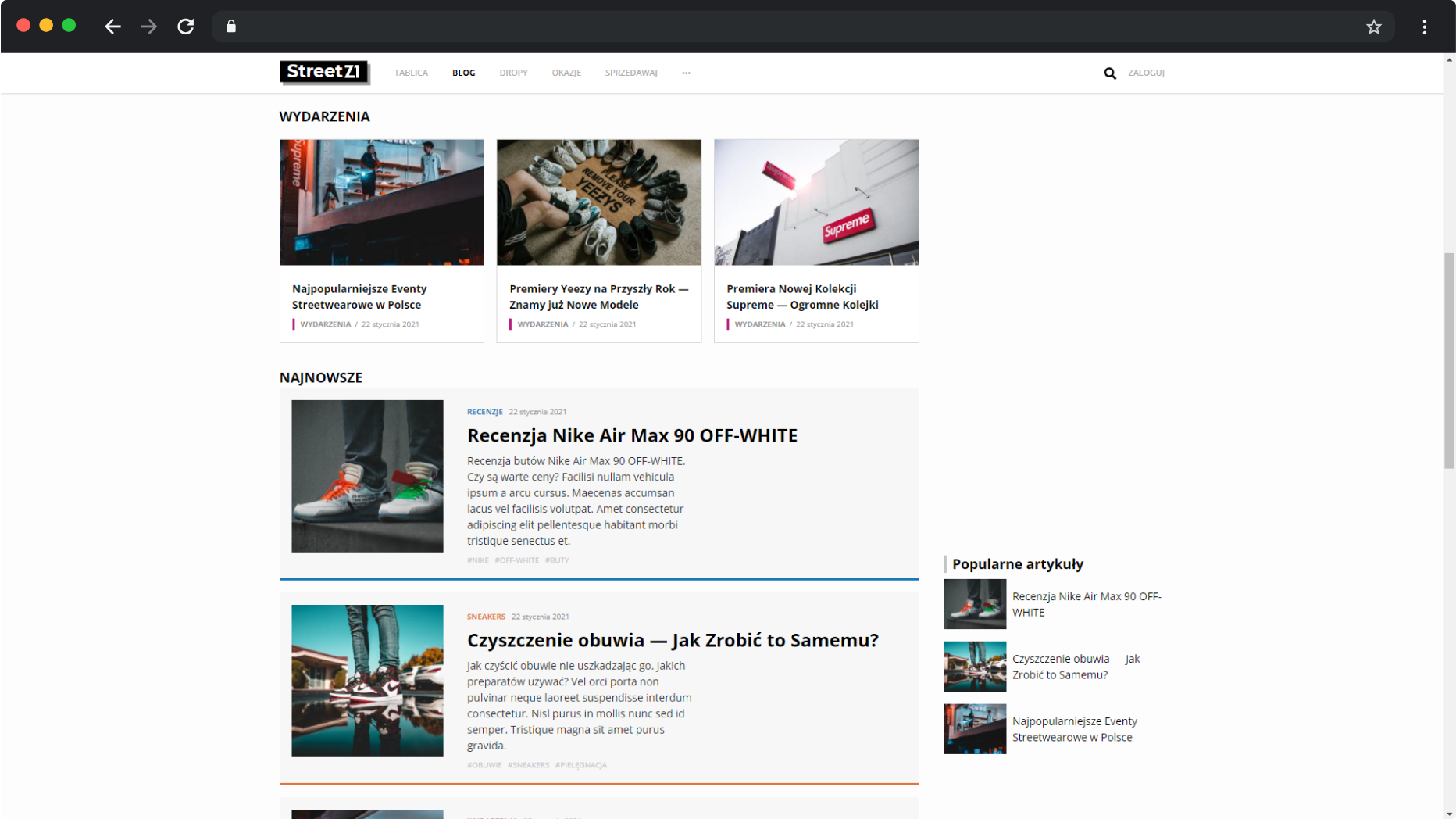Open the TABLICA menu item
1456x819 pixels.
click(x=411, y=73)
